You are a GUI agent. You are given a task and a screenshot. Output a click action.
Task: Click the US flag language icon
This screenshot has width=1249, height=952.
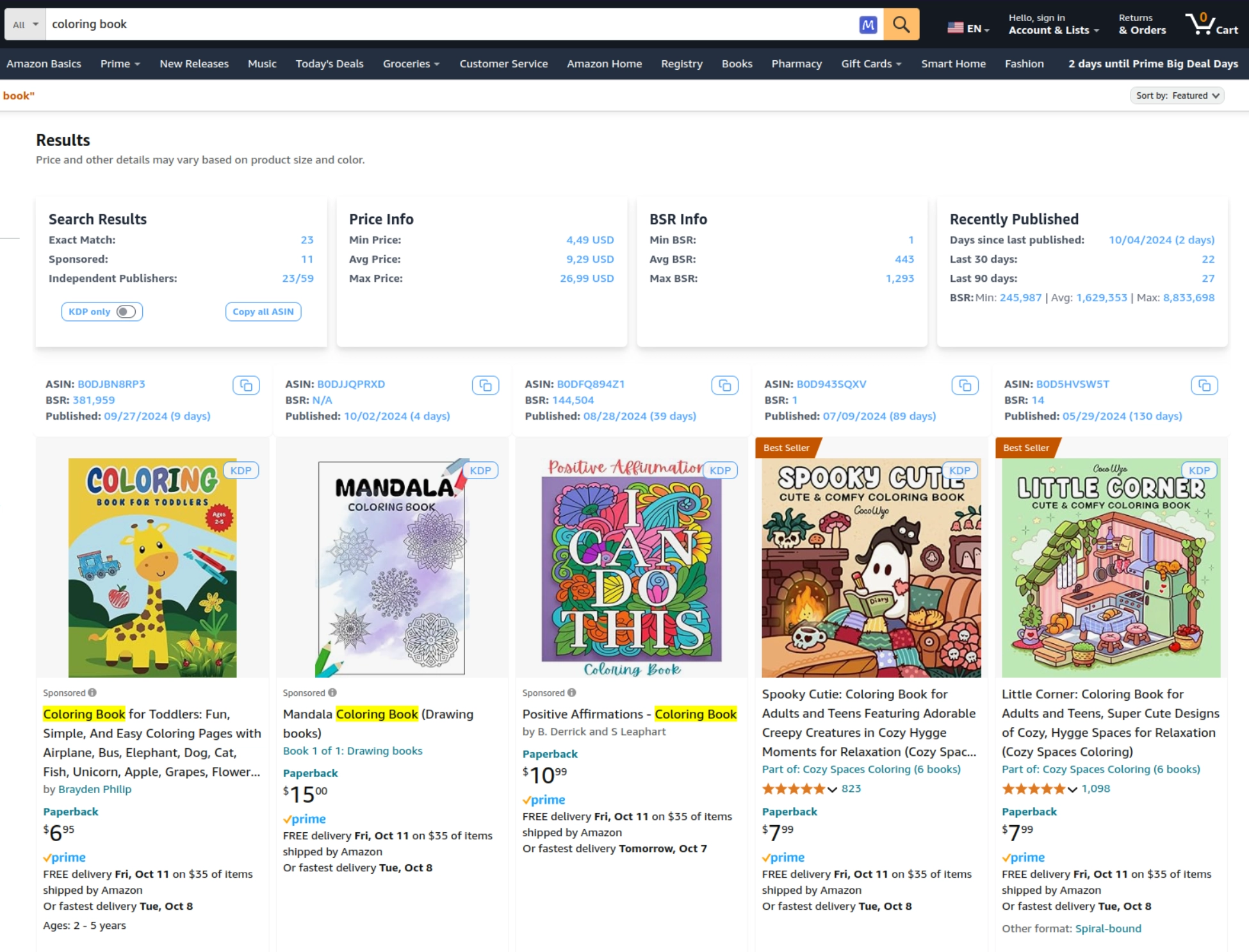[955, 28]
